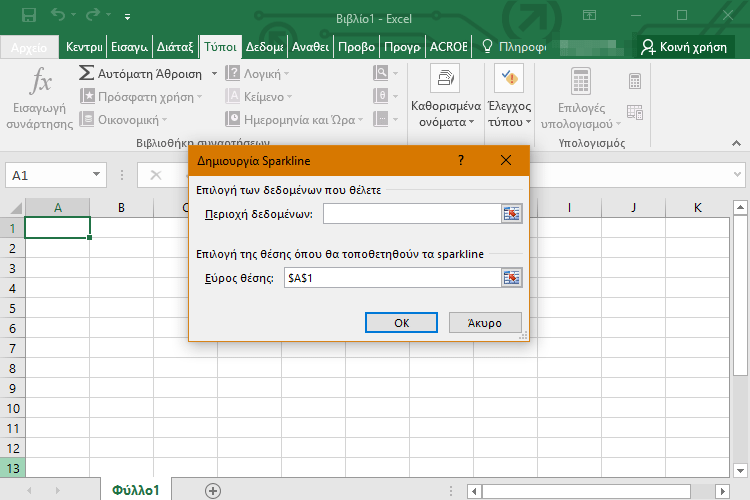
Task: Add a new sheet with the plus icon
Action: pyautogui.click(x=213, y=490)
